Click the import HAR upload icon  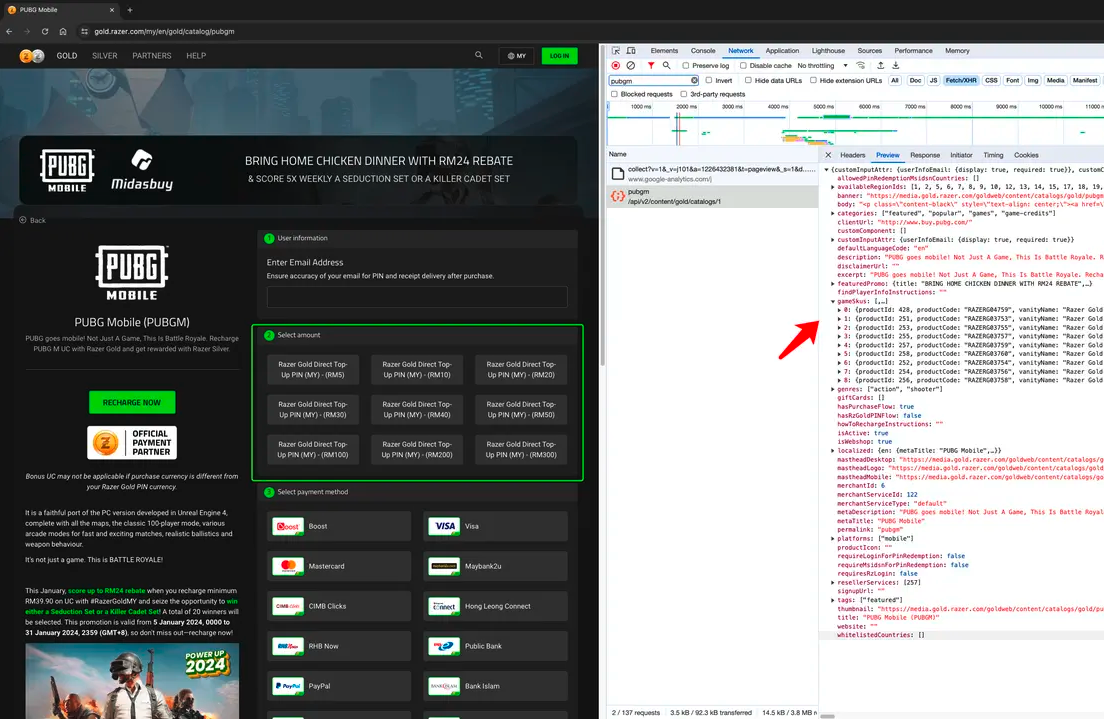click(x=880, y=65)
